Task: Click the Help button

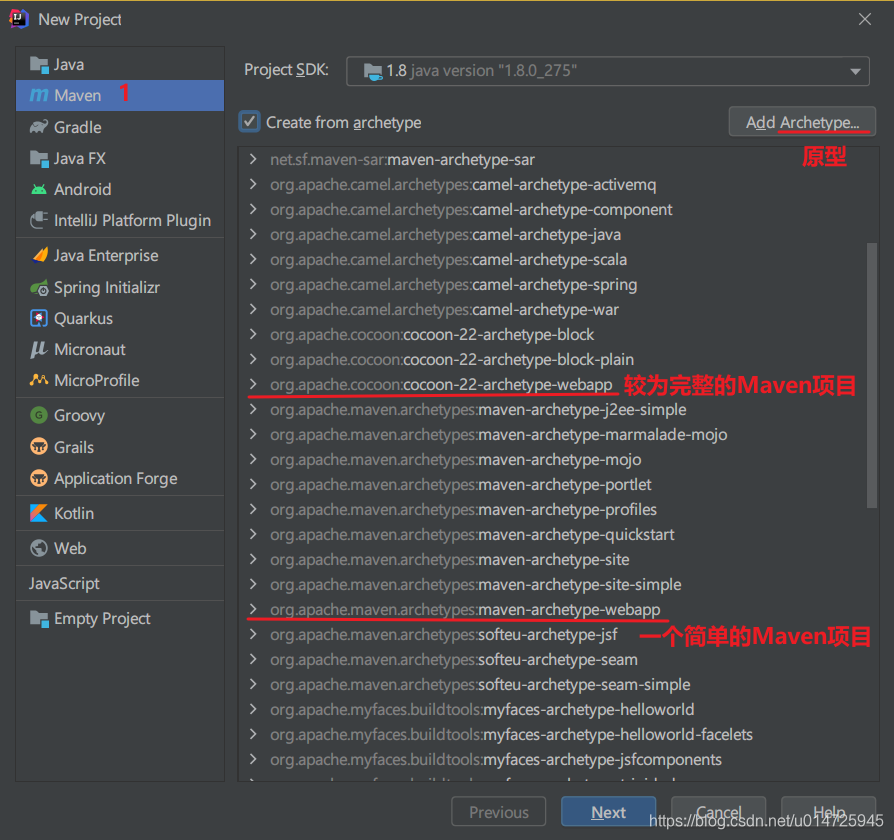Action: point(828,811)
